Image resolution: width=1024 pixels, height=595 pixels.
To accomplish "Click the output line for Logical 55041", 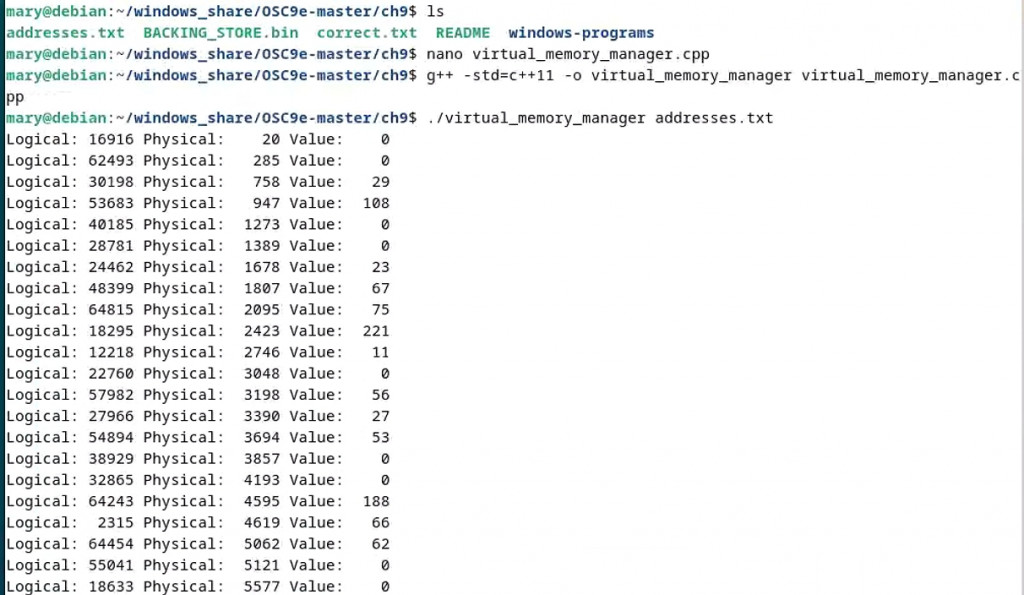I will click(x=198, y=566).
